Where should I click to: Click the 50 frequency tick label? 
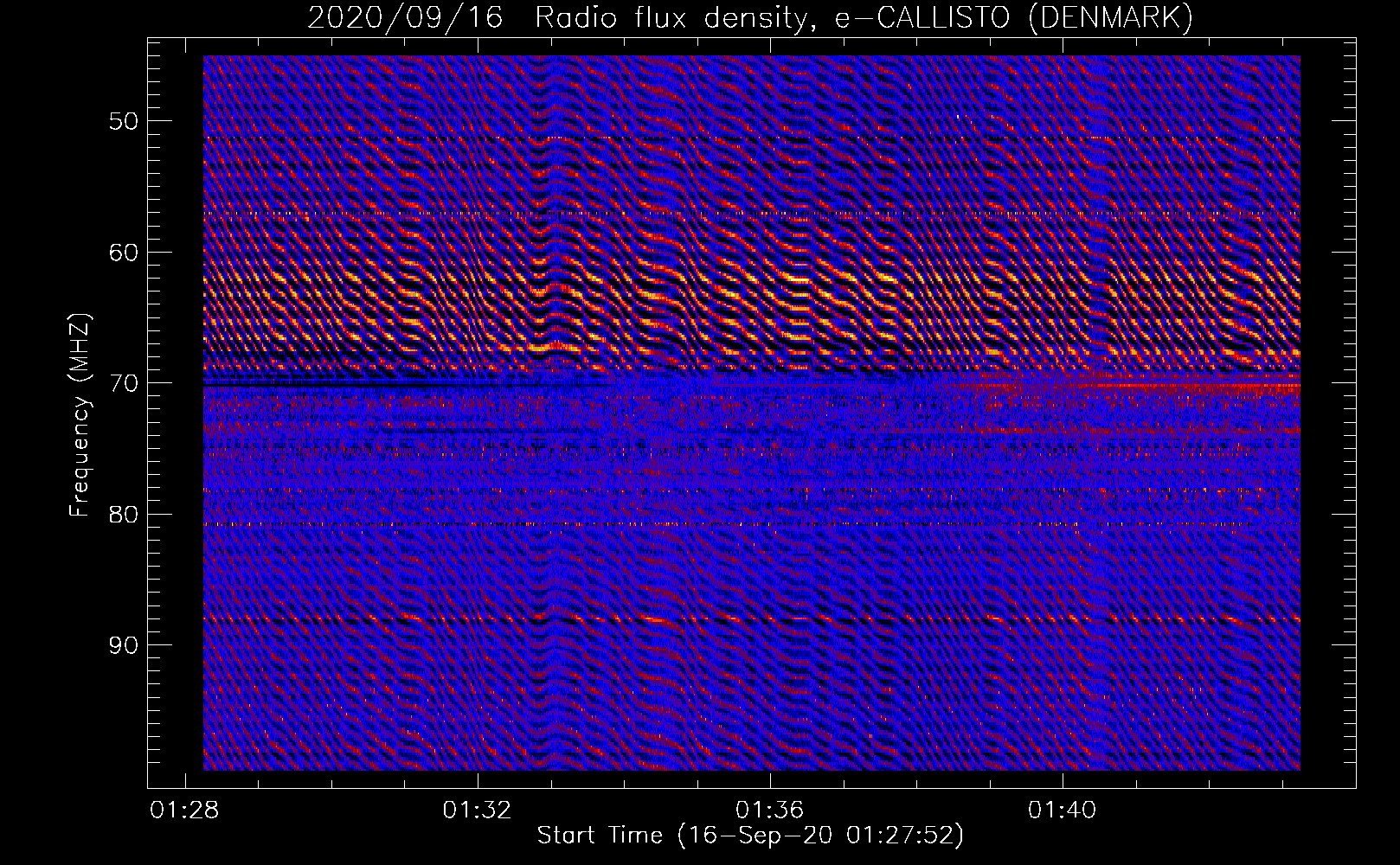pyautogui.click(x=123, y=121)
